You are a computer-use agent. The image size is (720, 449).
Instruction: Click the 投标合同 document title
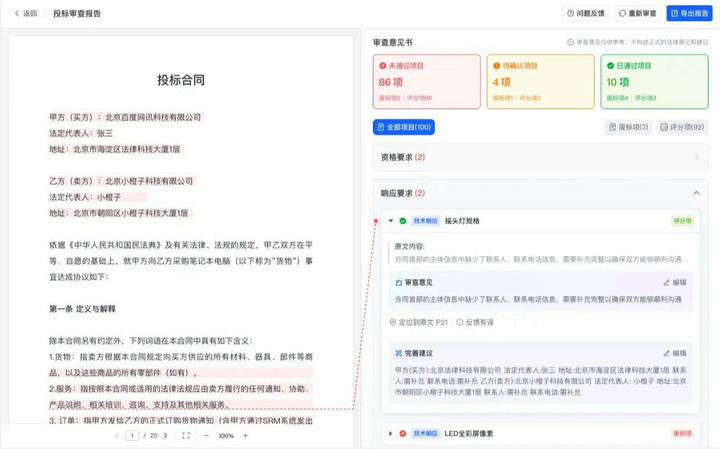click(181, 80)
